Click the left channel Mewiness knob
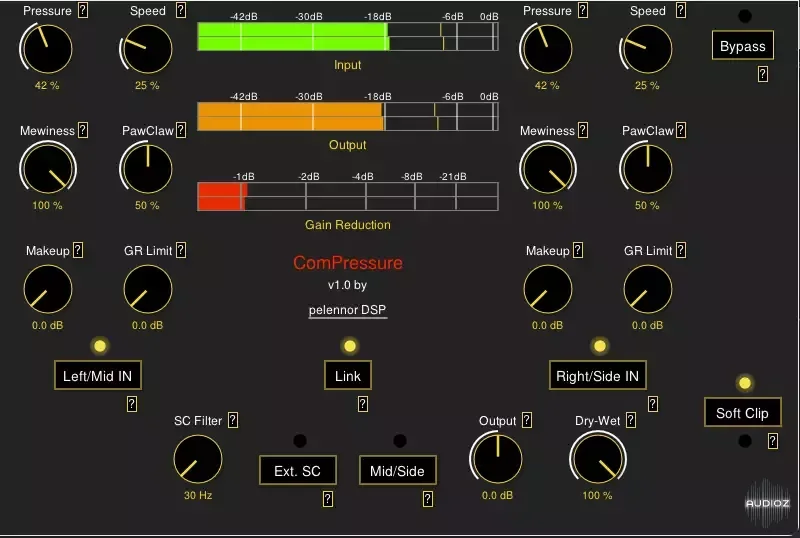 [47, 169]
